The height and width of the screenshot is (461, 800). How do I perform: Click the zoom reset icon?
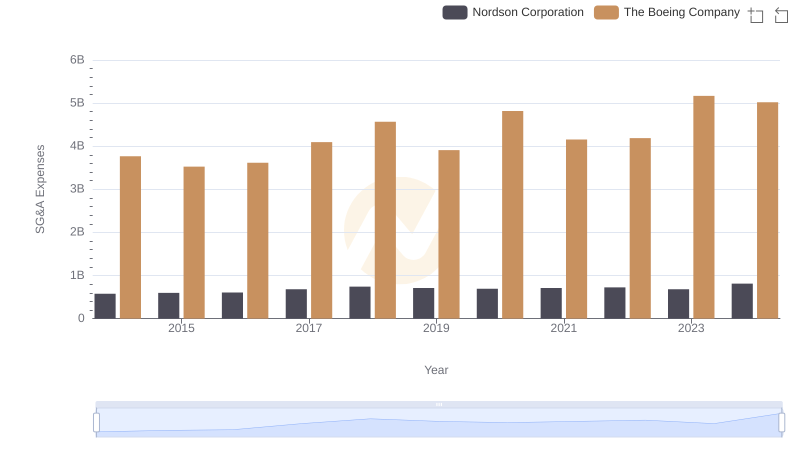point(781,15)
